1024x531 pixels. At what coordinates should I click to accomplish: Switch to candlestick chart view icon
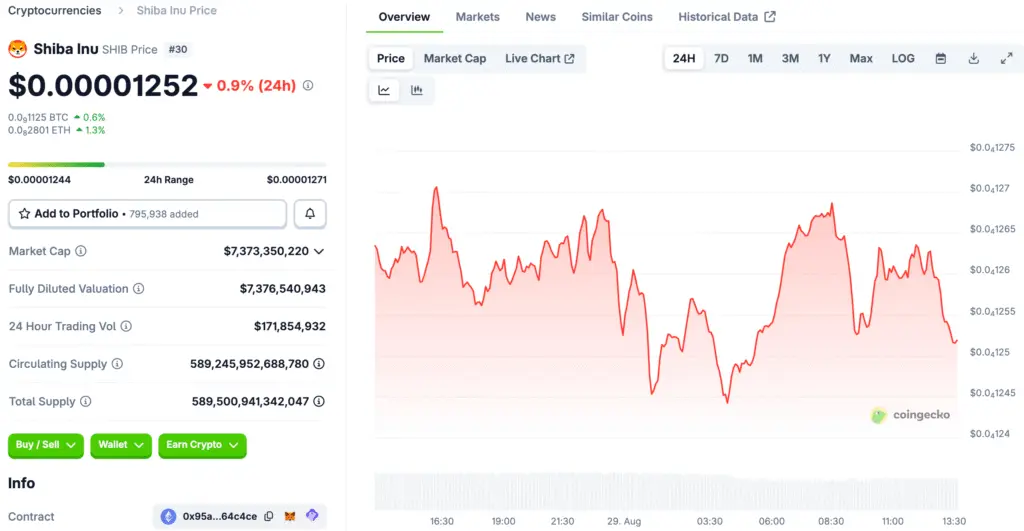pos(417,90)
